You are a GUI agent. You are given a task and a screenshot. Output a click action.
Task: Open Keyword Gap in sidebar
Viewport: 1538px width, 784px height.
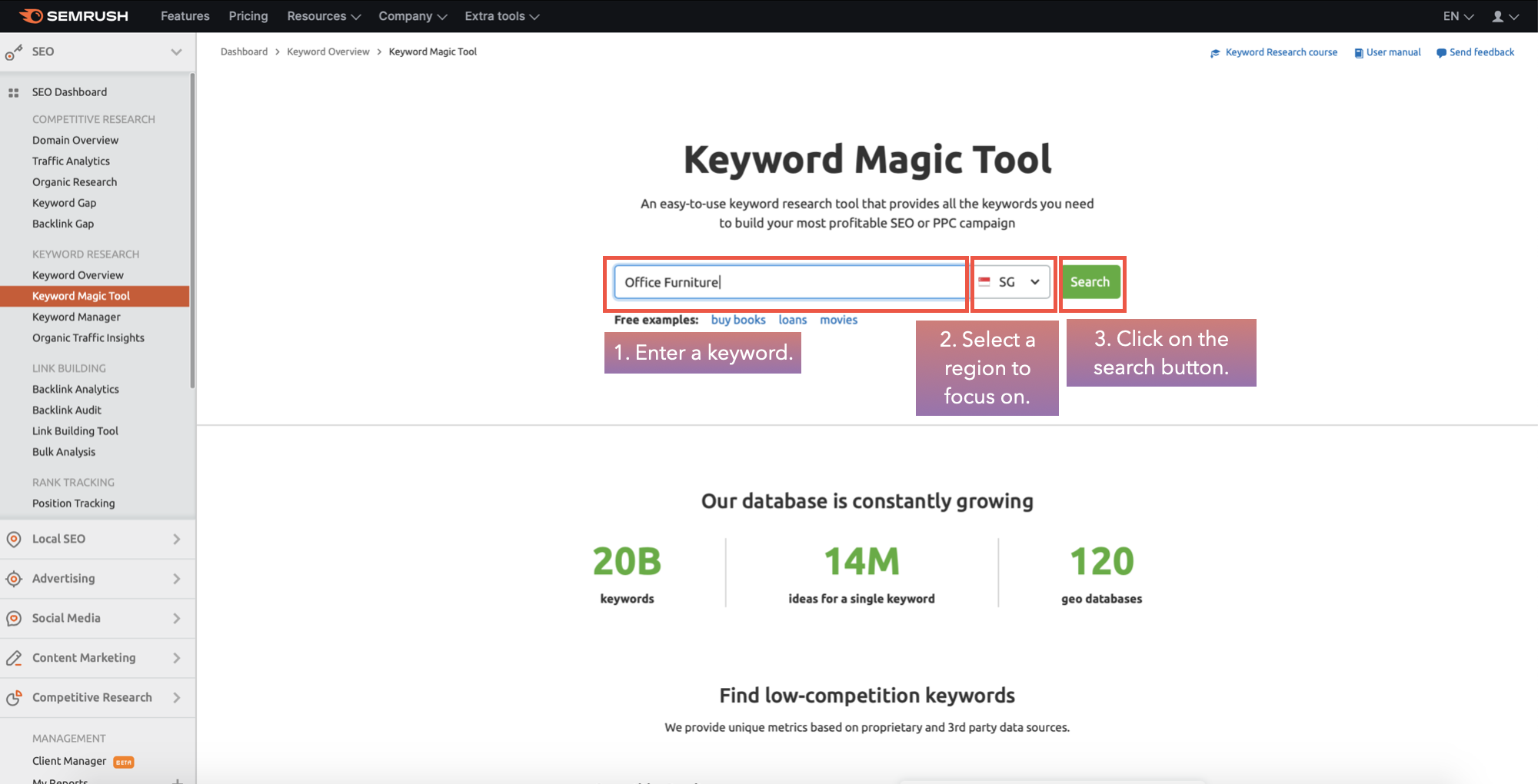(65, 203)
